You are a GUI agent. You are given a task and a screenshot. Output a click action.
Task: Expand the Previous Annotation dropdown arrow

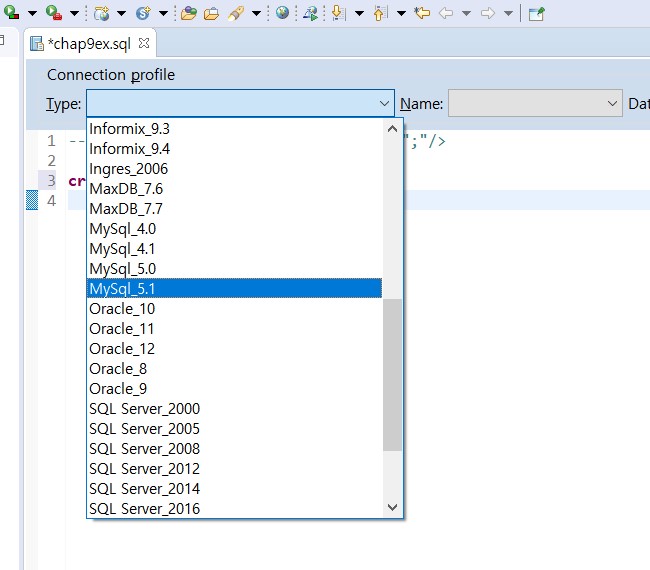401,13
